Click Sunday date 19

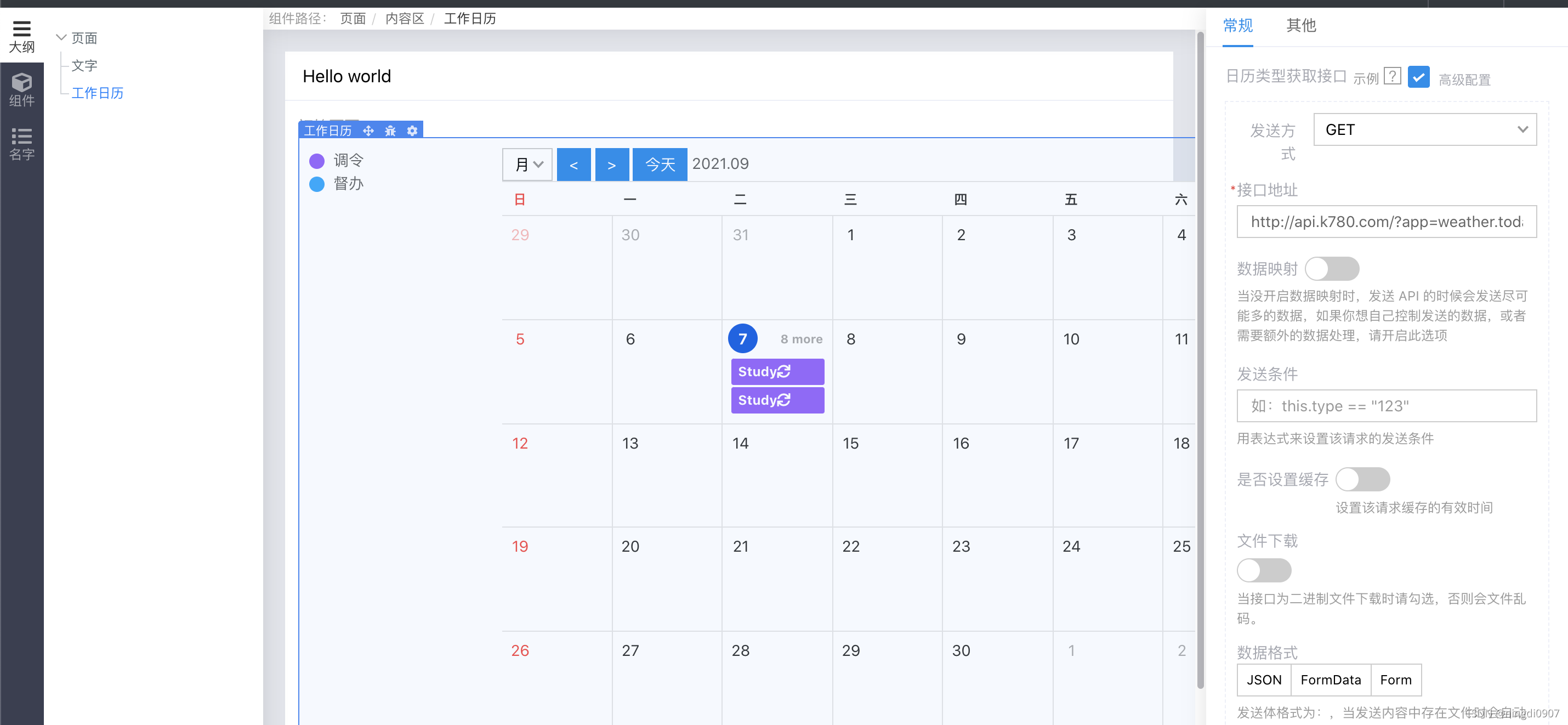click(x=519, y=546)
